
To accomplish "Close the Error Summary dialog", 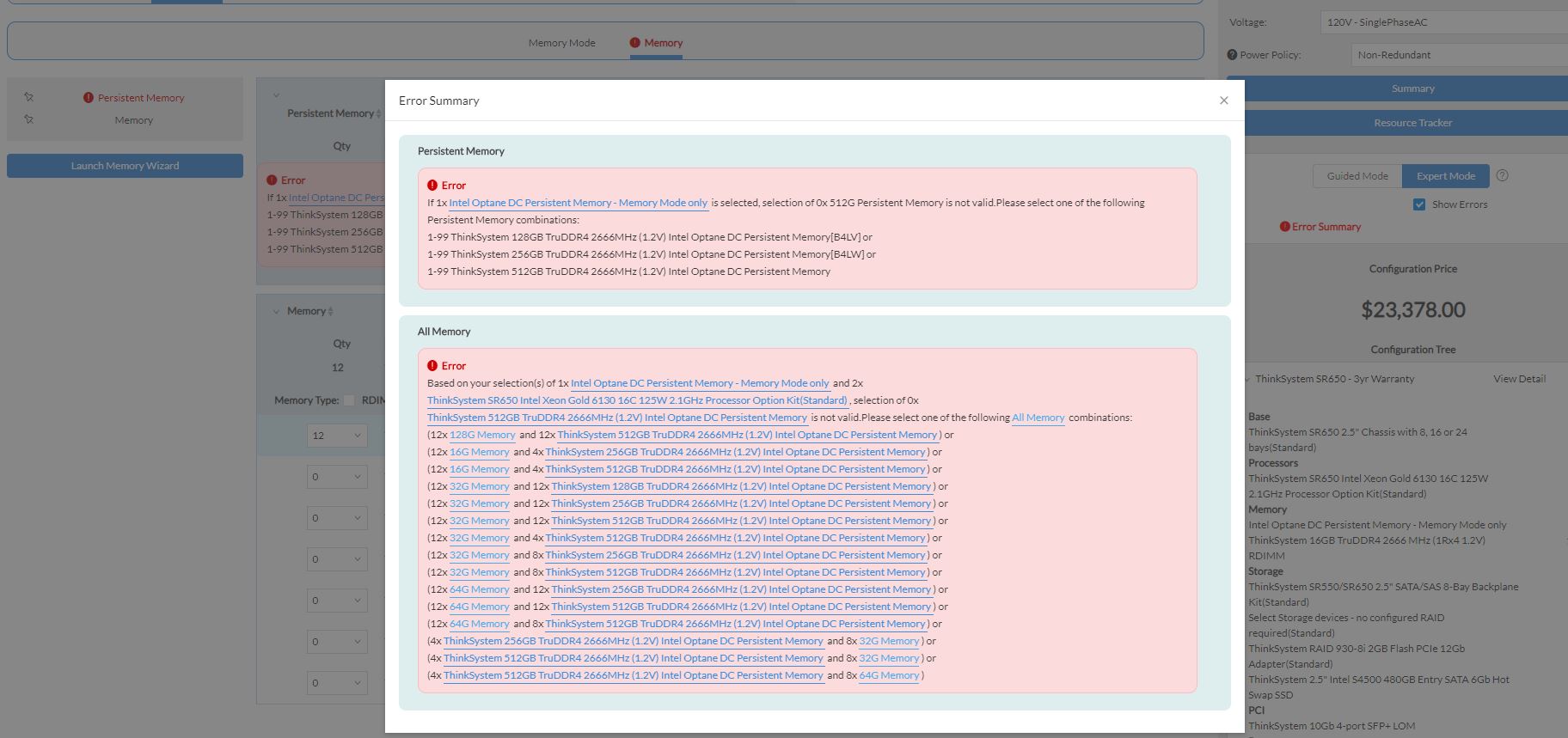I will pyautogui.click(x=1223, y=101).
